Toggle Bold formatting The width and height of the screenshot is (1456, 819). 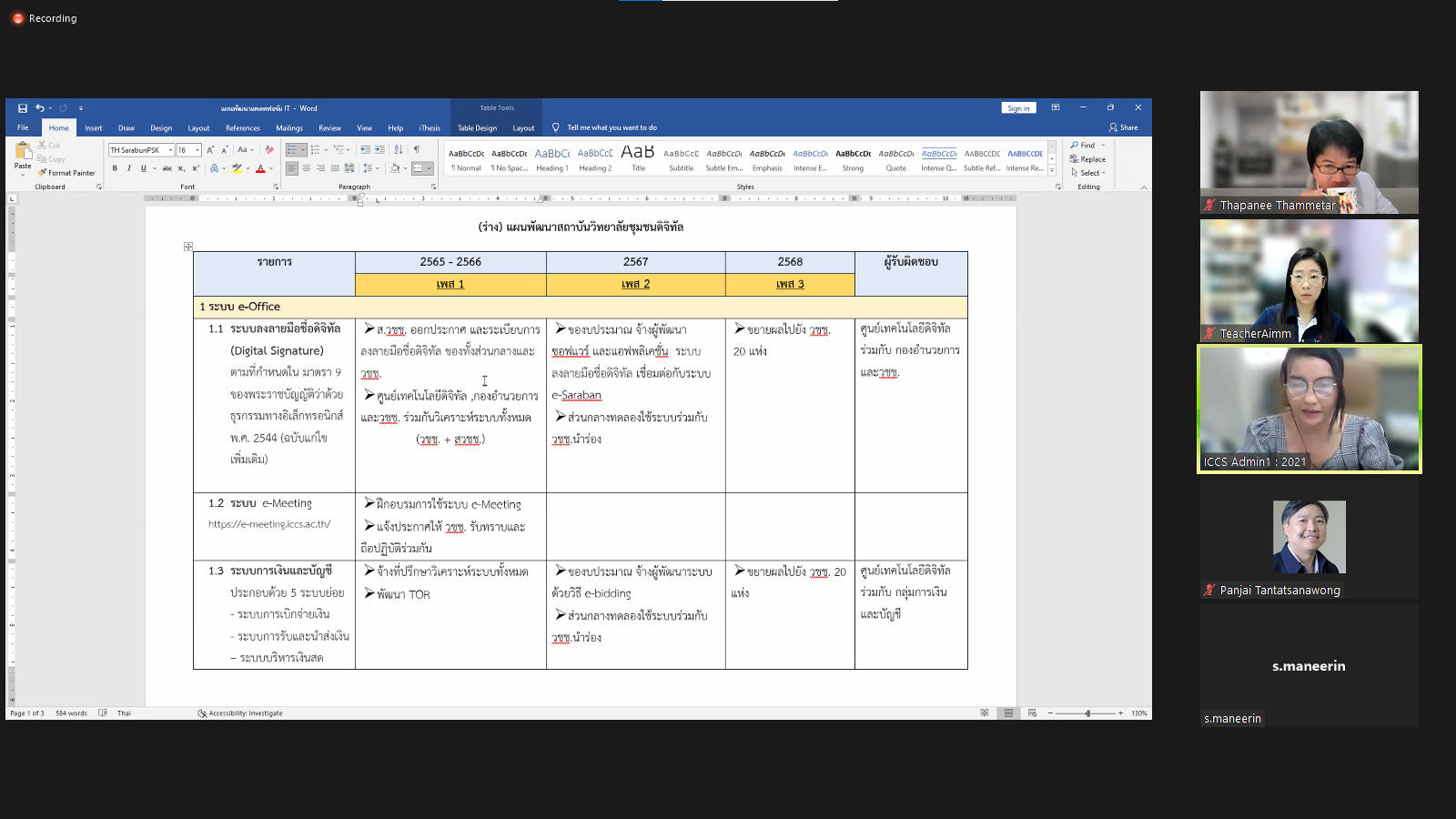[115, 168]
